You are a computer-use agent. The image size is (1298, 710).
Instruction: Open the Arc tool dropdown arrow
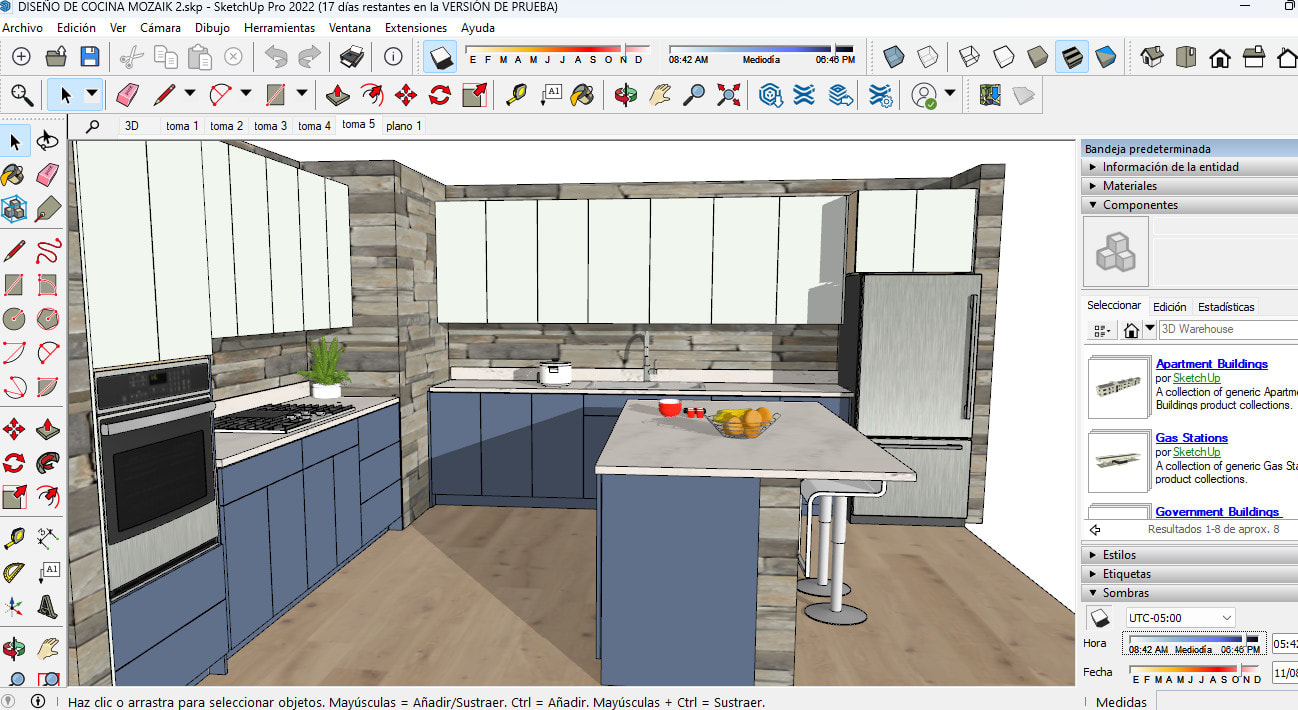[246, 95]
